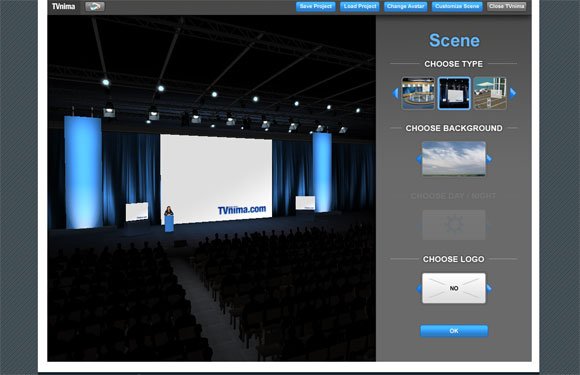Image resolution: width=580 pixels, height=375 pixels.
Task: Confirm scene settings with the OK button
Action: pos(454,331)
